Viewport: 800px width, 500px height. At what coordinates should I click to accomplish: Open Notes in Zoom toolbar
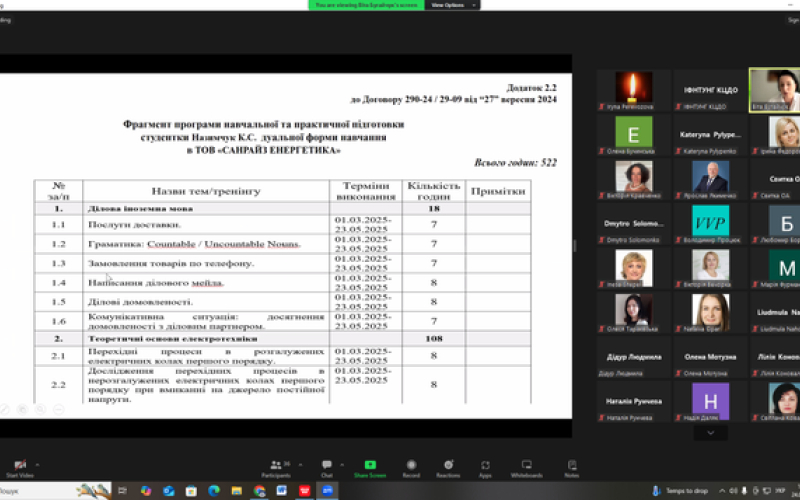[572, 468]
